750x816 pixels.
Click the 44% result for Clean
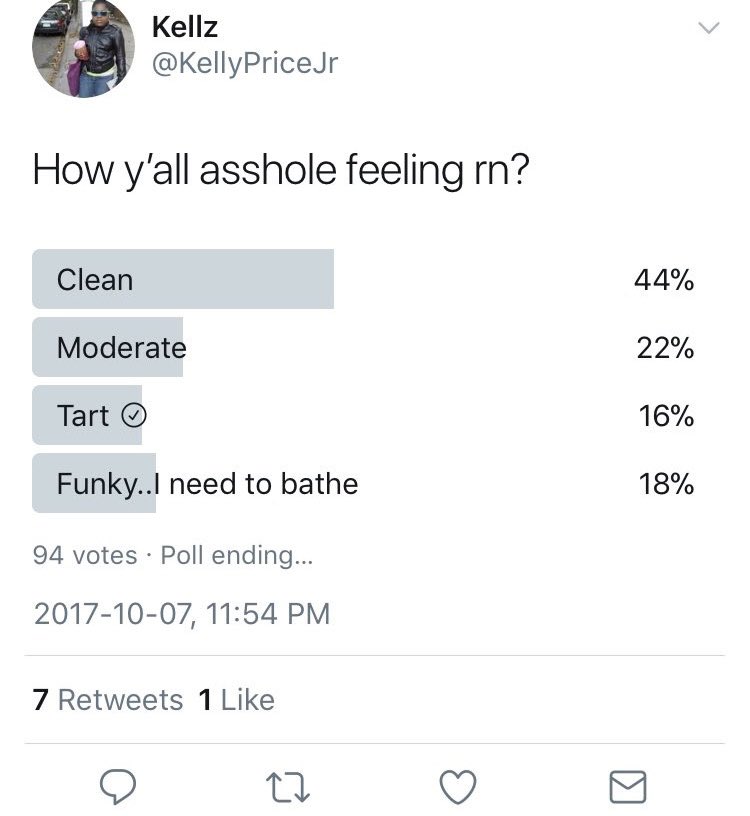[x=664, y=280]
